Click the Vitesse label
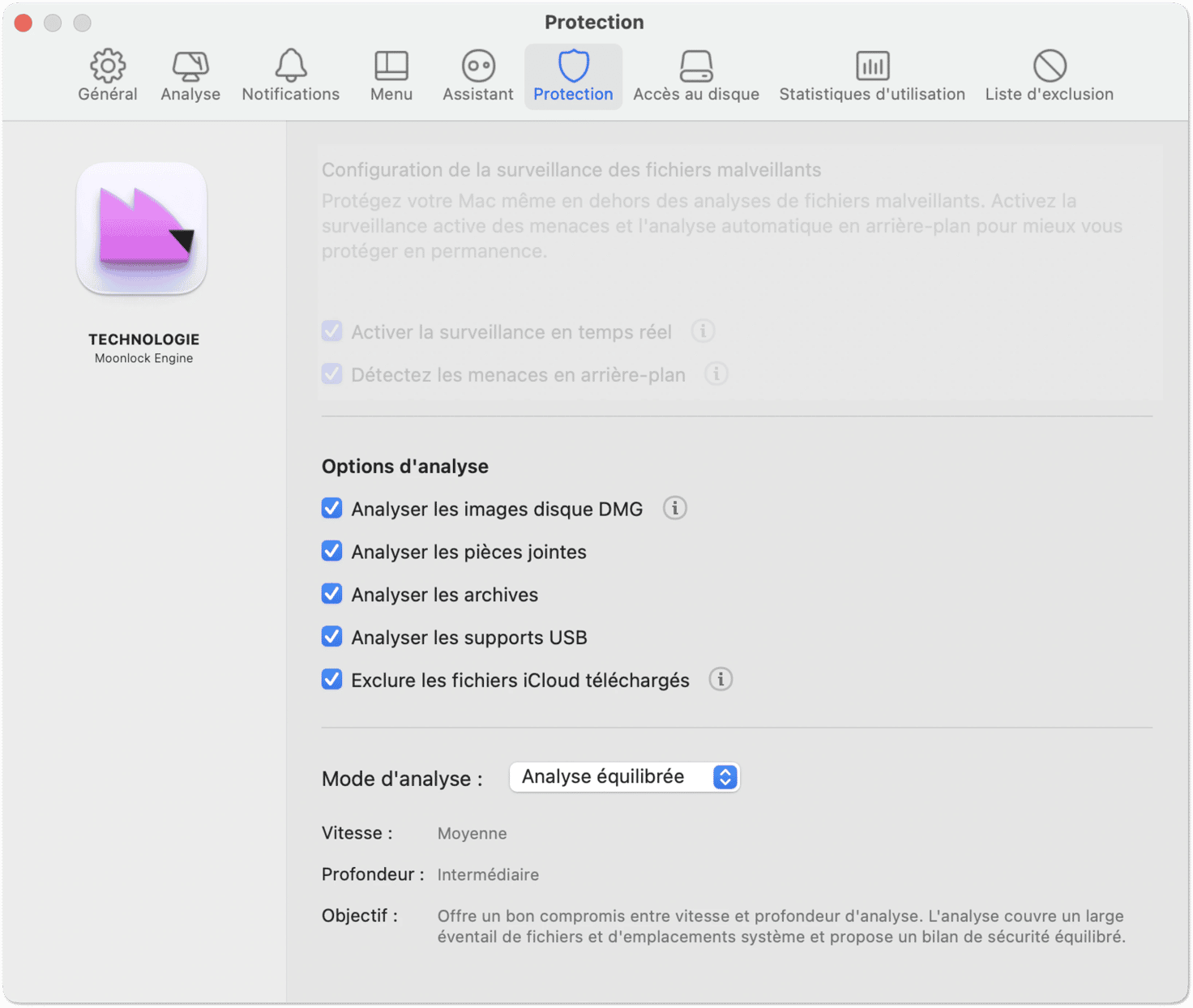Image resolution: width=1193 pixels, height=1008 pixels. tap(357, 833)
